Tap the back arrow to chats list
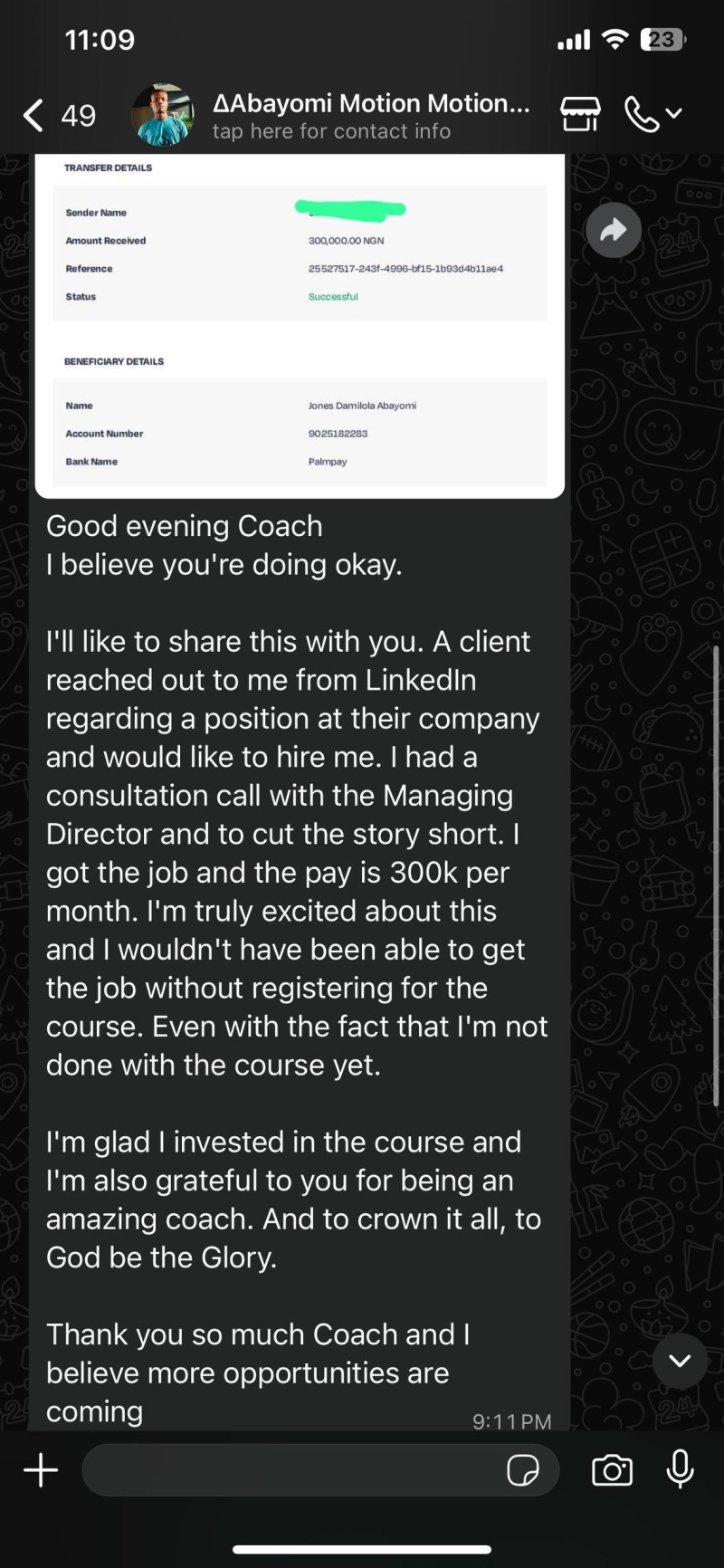724x1568 pixels. 33,115
